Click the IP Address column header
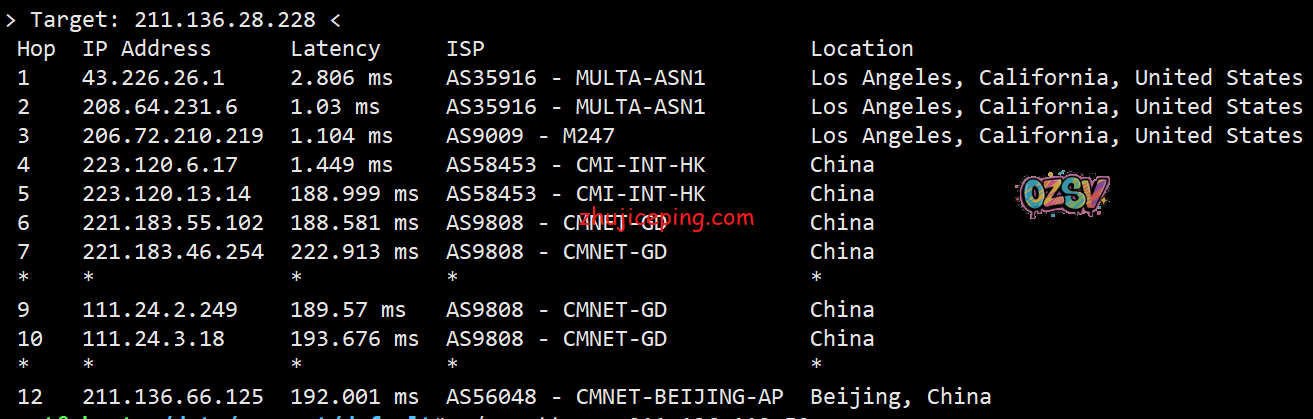1313x419 pixels. point(147,49)
